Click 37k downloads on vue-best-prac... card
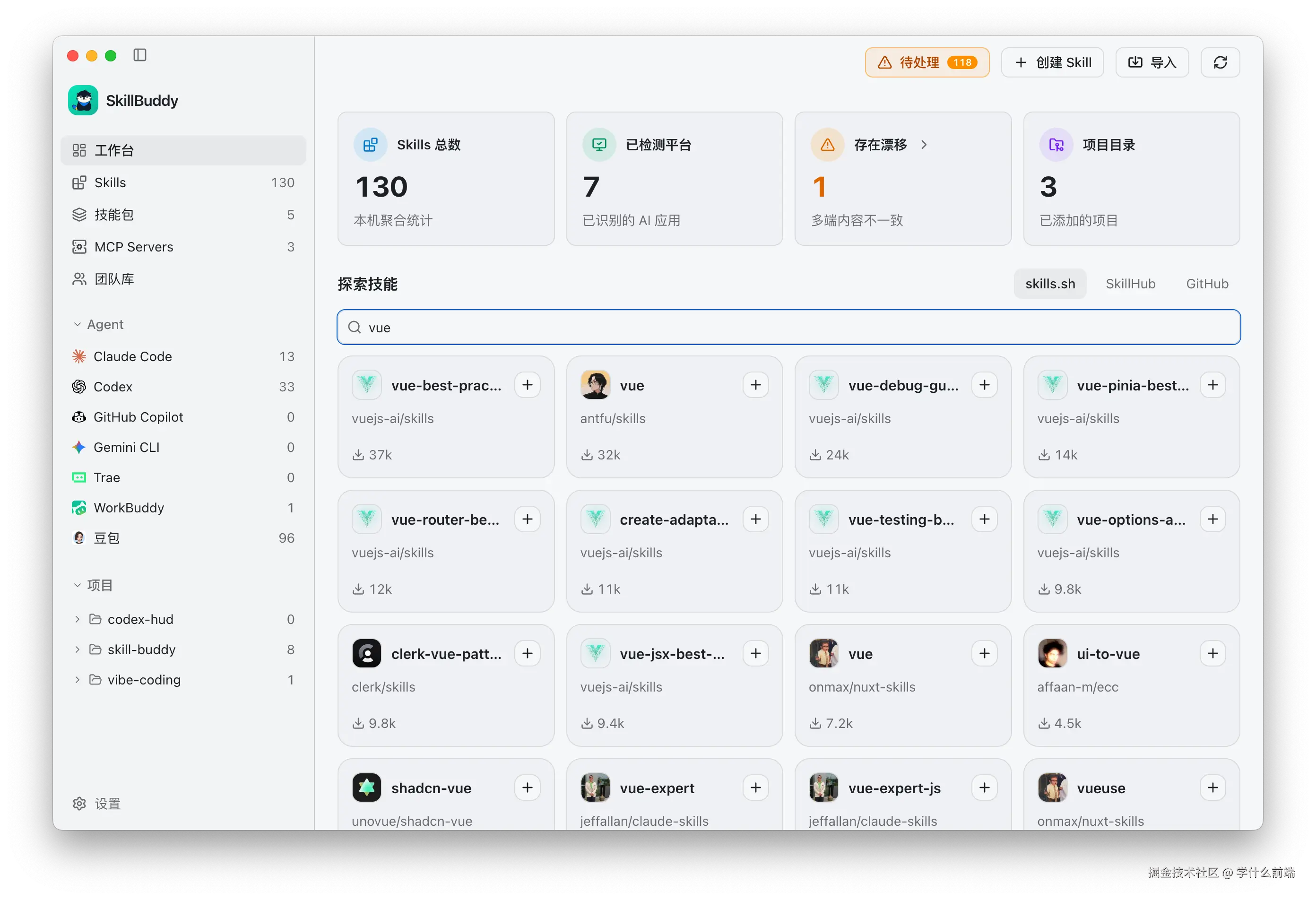 [x=372, y=455]
